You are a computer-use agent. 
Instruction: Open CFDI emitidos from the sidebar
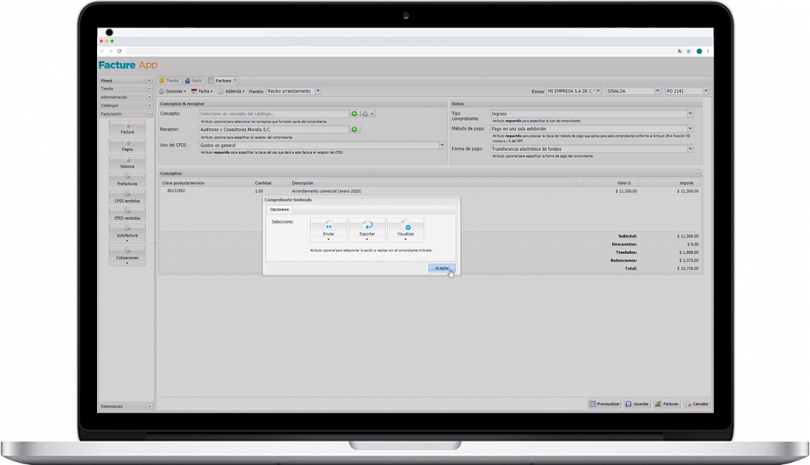tap(127, 199)
